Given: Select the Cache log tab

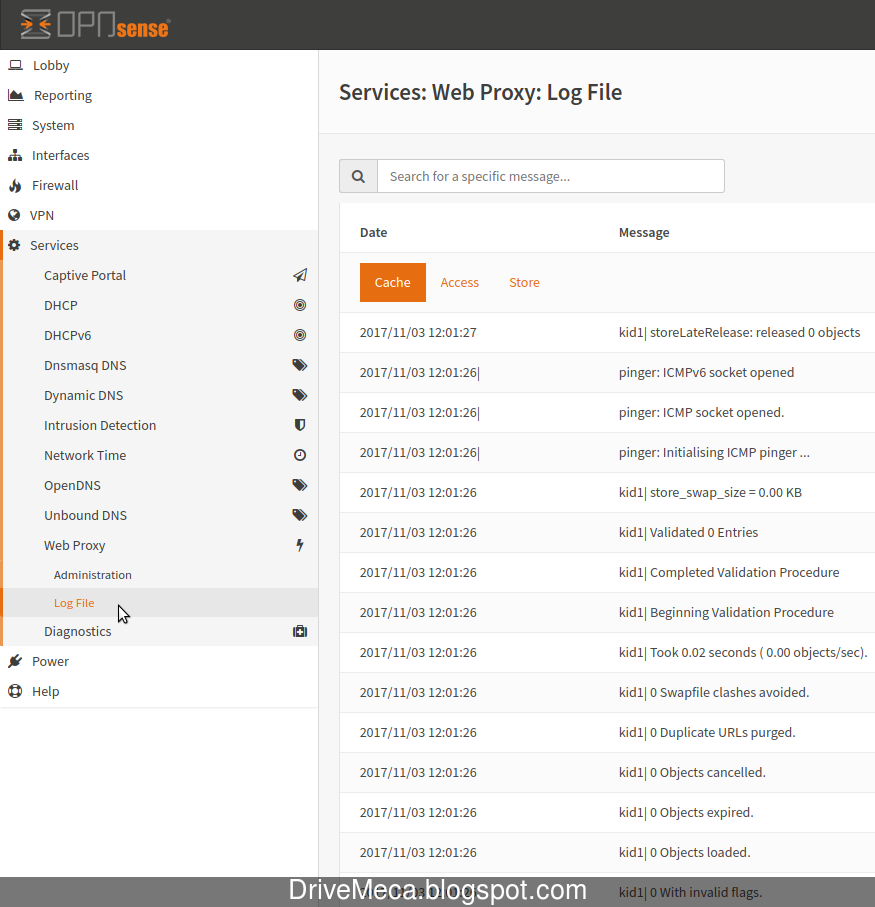Looking at the screenshot, I should point(392,282).
